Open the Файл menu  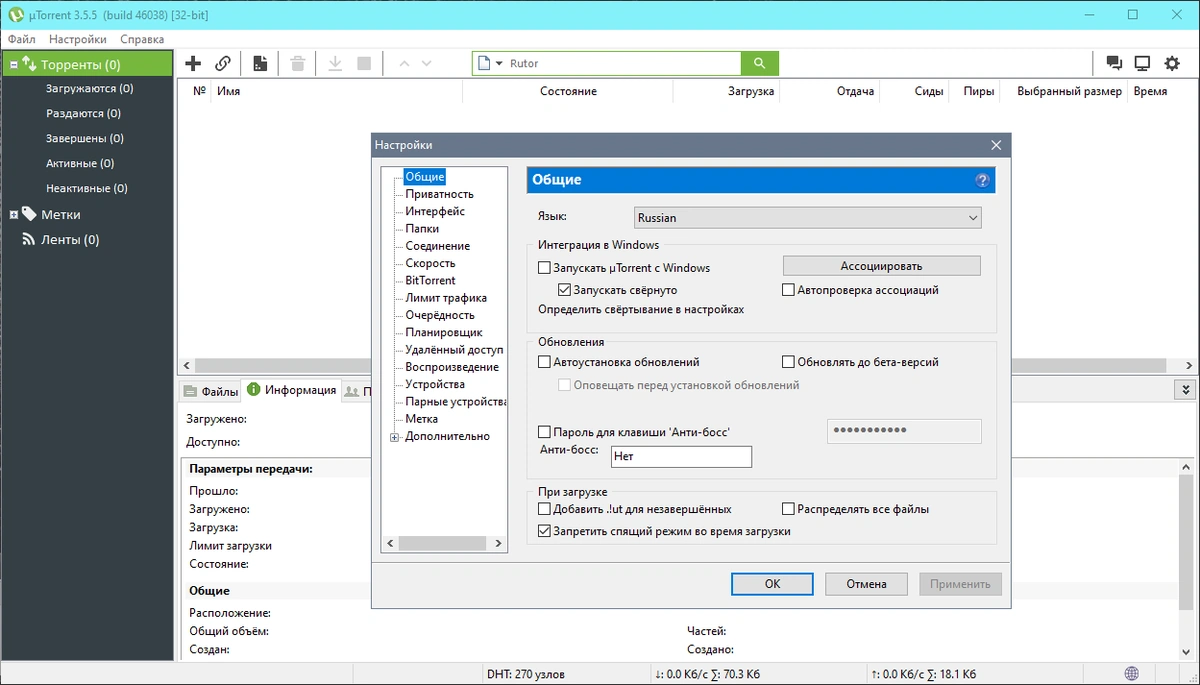click(21, 39)
